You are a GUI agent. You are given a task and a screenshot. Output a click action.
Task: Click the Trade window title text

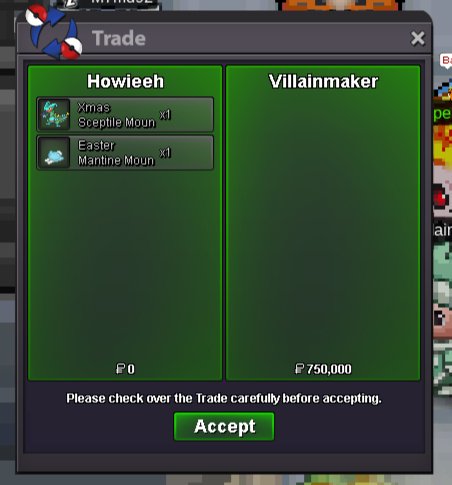119,38
